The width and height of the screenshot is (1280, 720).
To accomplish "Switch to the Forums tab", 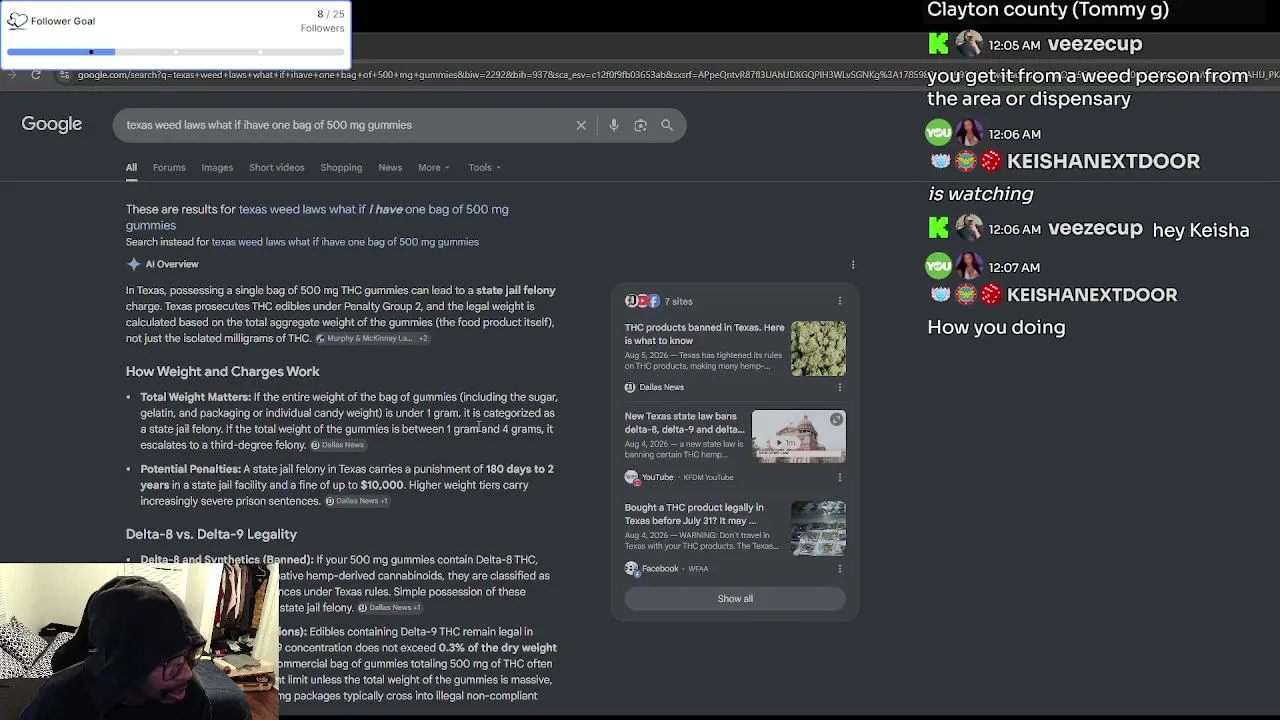I will click(169, 167).
